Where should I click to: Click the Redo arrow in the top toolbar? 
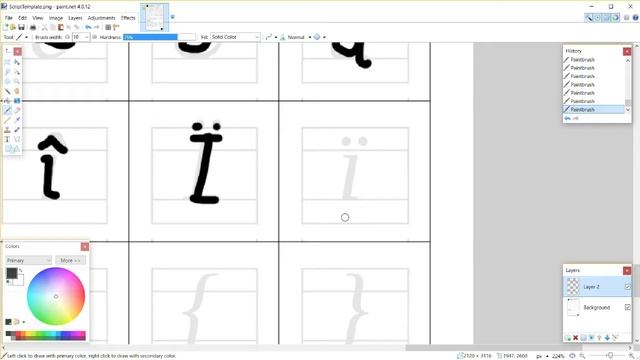pyautogui.click(x=97, y=27)
